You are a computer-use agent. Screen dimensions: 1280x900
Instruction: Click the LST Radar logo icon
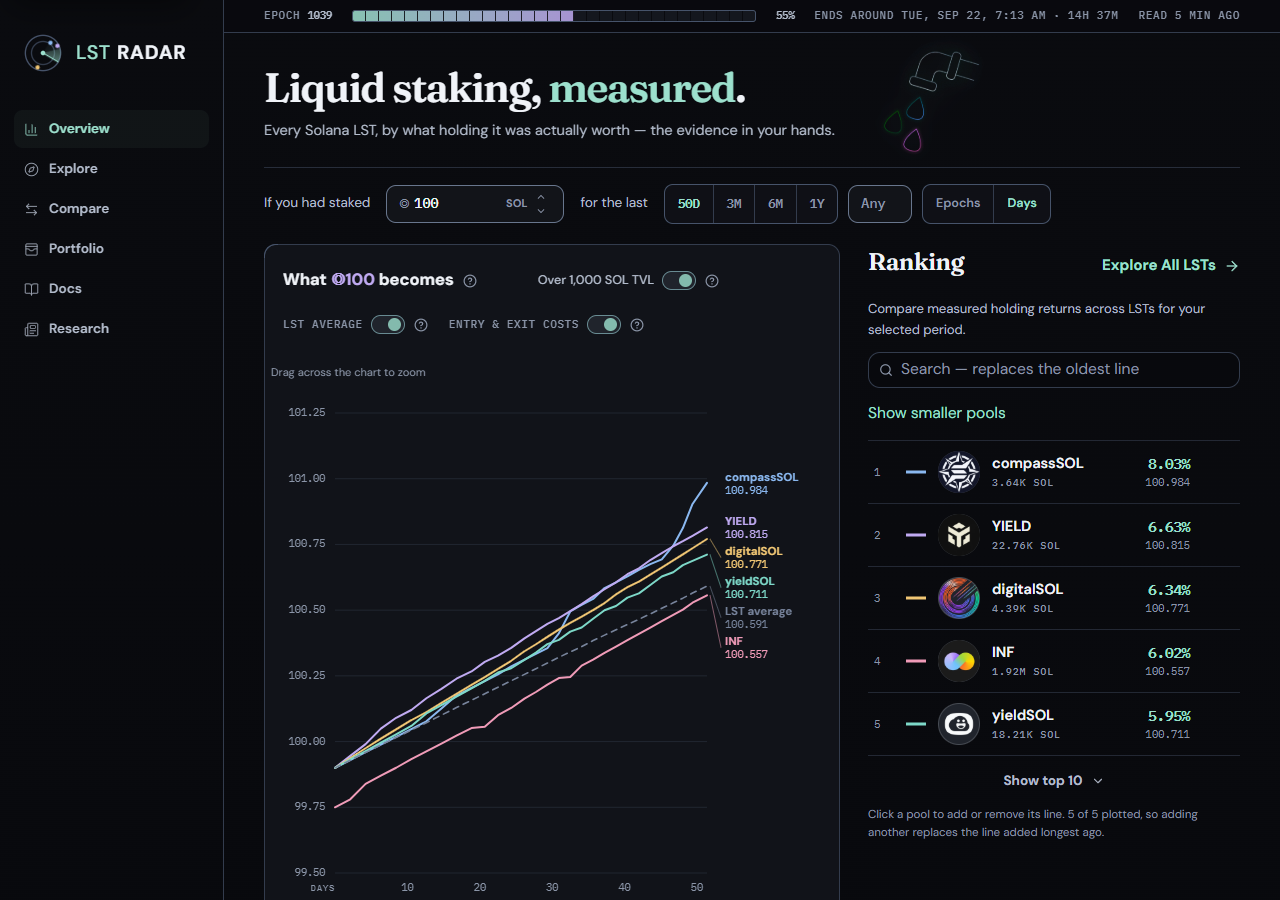pos(43,53)
